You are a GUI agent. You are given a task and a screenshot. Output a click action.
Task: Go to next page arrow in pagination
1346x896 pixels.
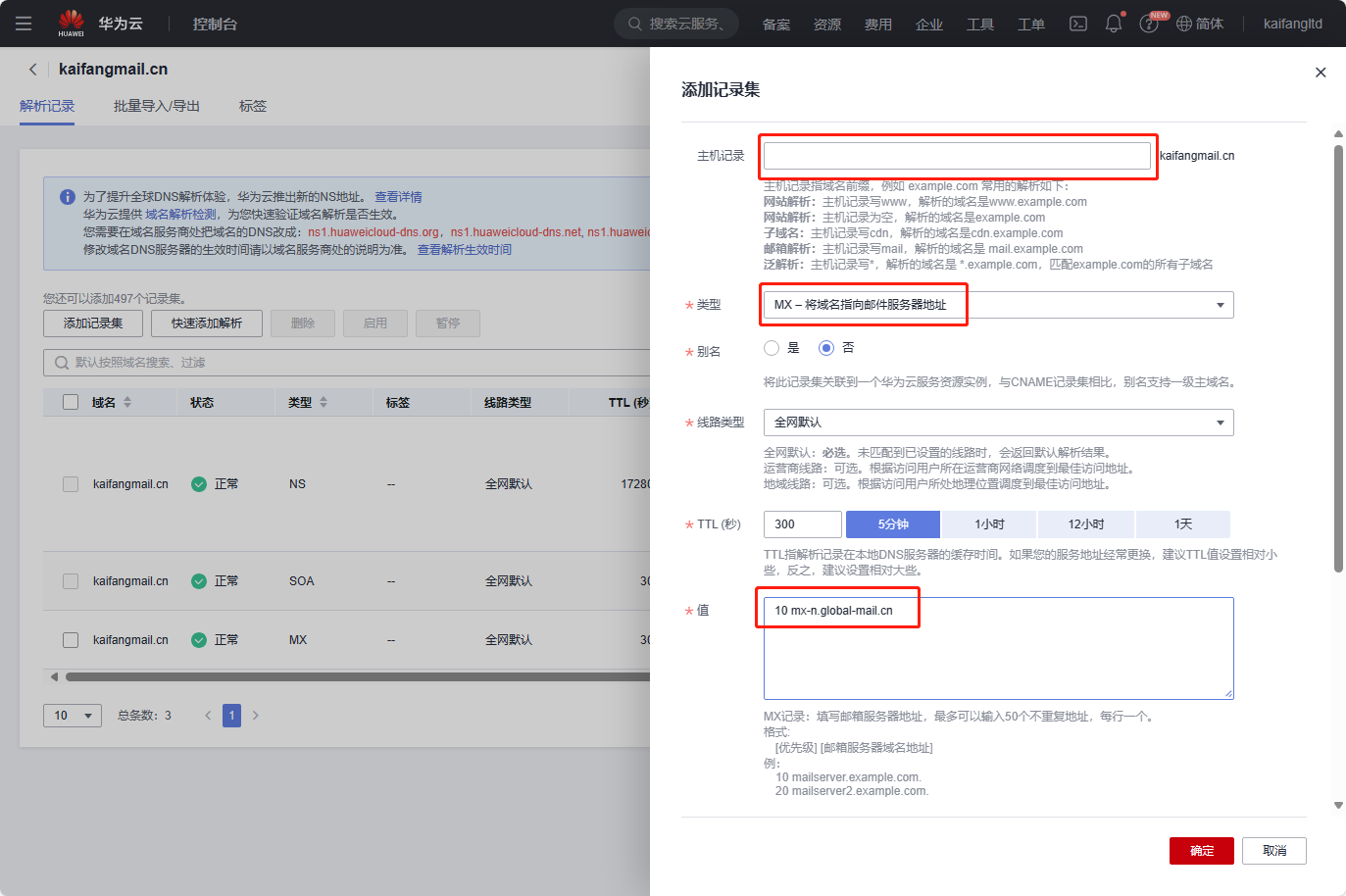[256, 716]
